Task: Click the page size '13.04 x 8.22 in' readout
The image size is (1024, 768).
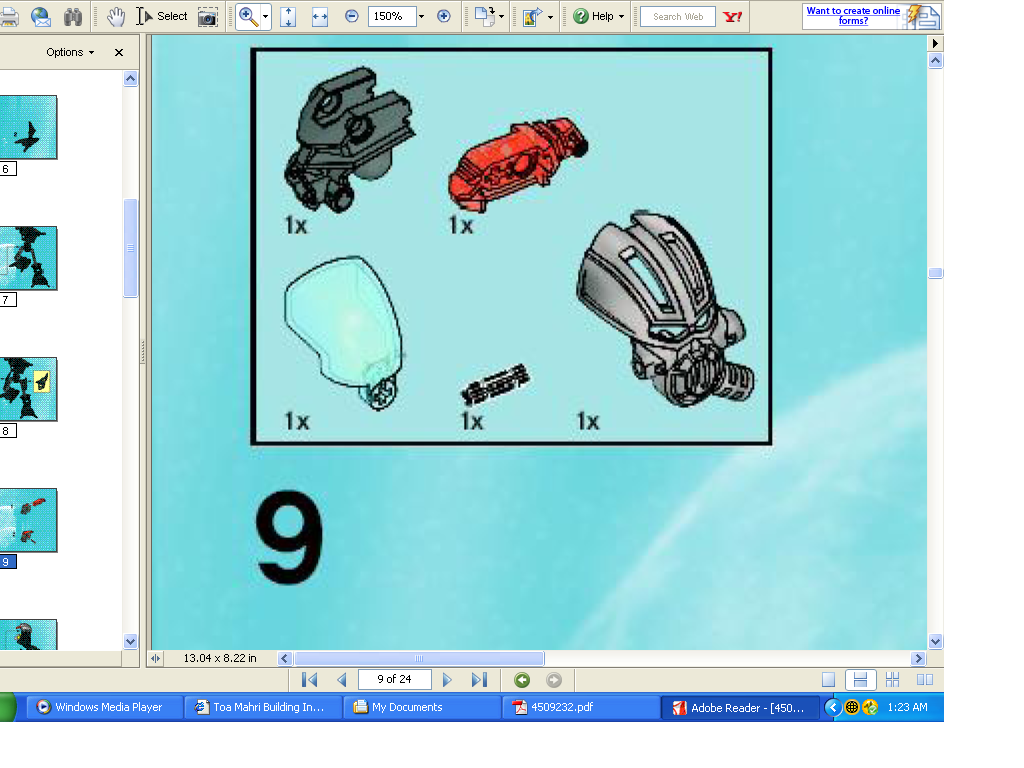Action: point(220,658)
